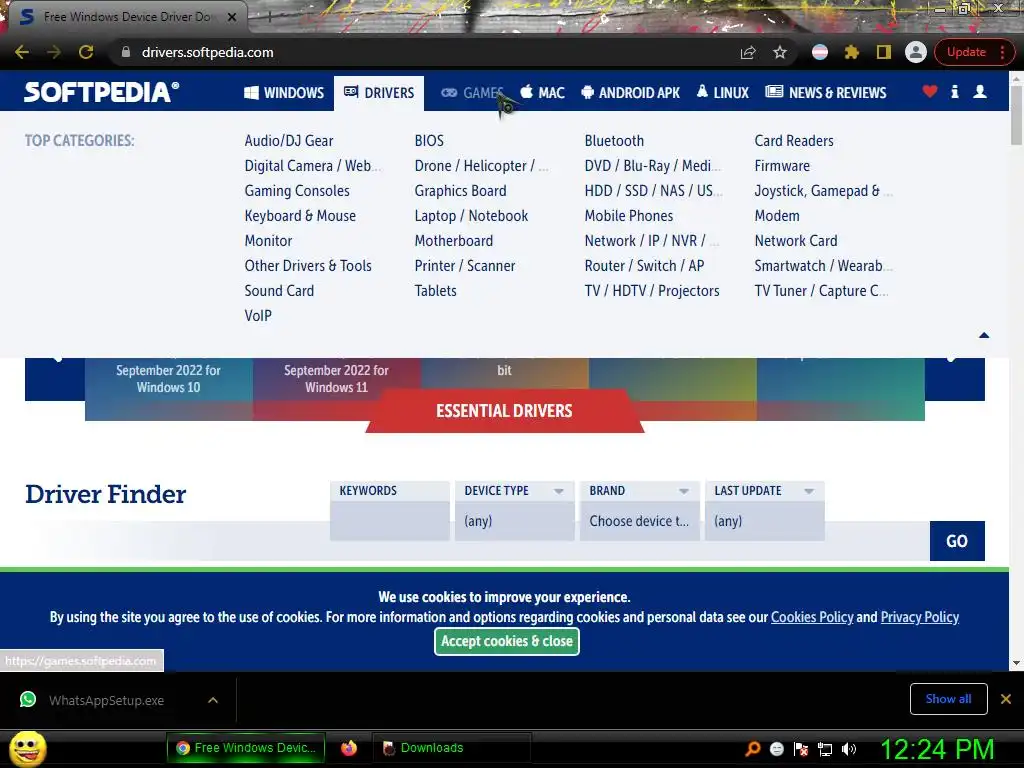
Task: Open the Motherboard category
Action: click(x=454, y=240)
